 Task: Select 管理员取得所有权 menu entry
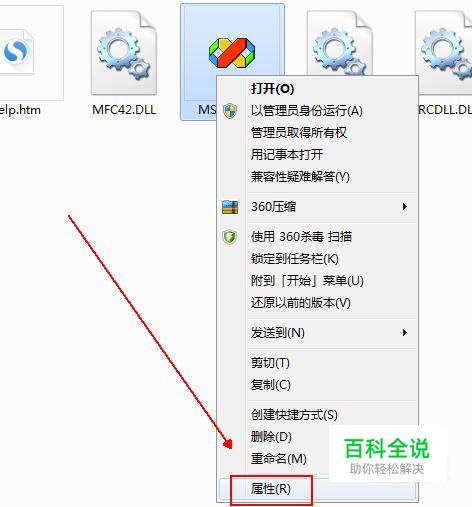coord(299,133)
